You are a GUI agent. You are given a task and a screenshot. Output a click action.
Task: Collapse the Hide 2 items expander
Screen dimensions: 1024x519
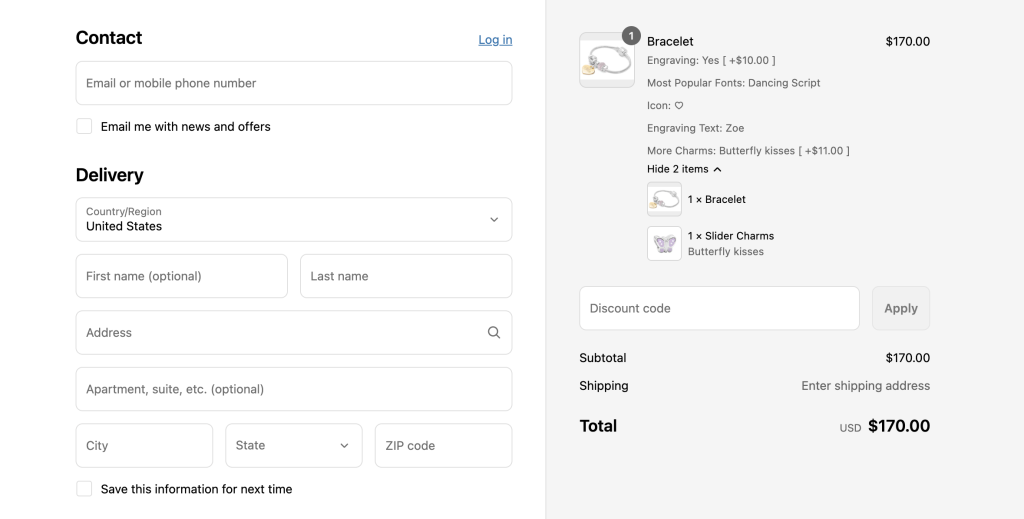[684, 169]
